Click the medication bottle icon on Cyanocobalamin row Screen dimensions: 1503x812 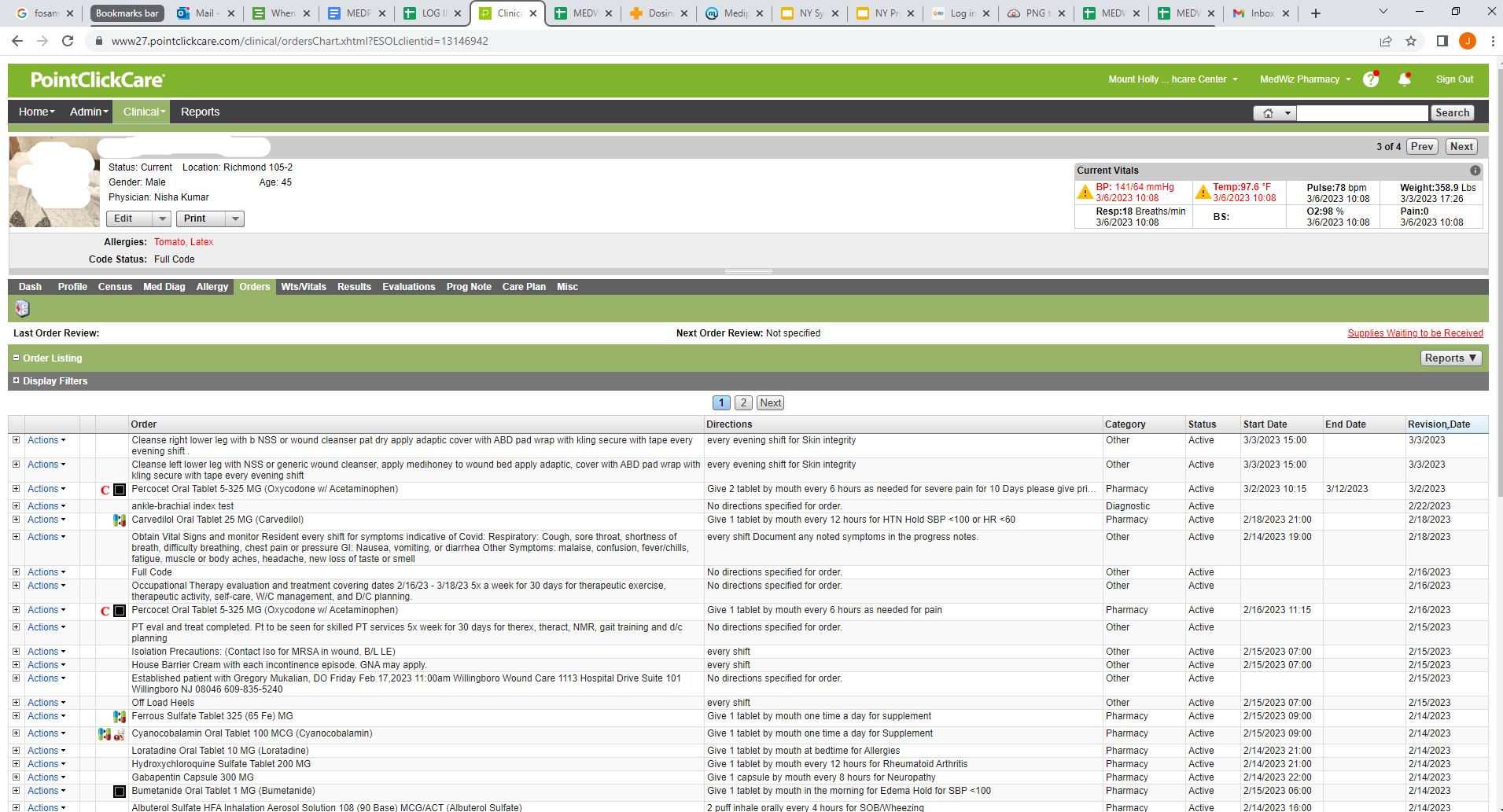click(x=120, y=735)
